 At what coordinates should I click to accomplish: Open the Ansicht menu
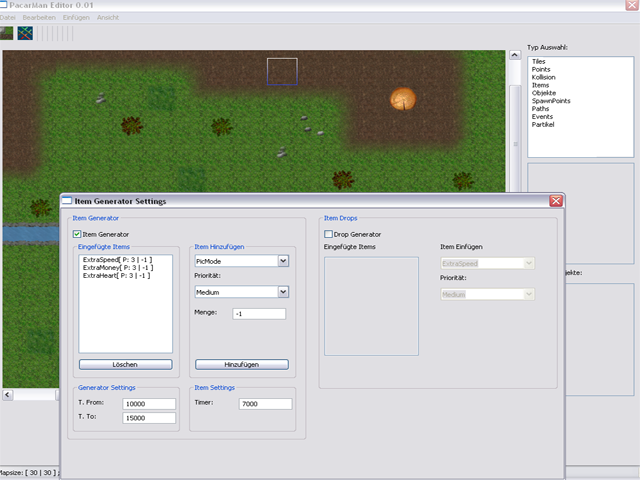pos(108,18)
